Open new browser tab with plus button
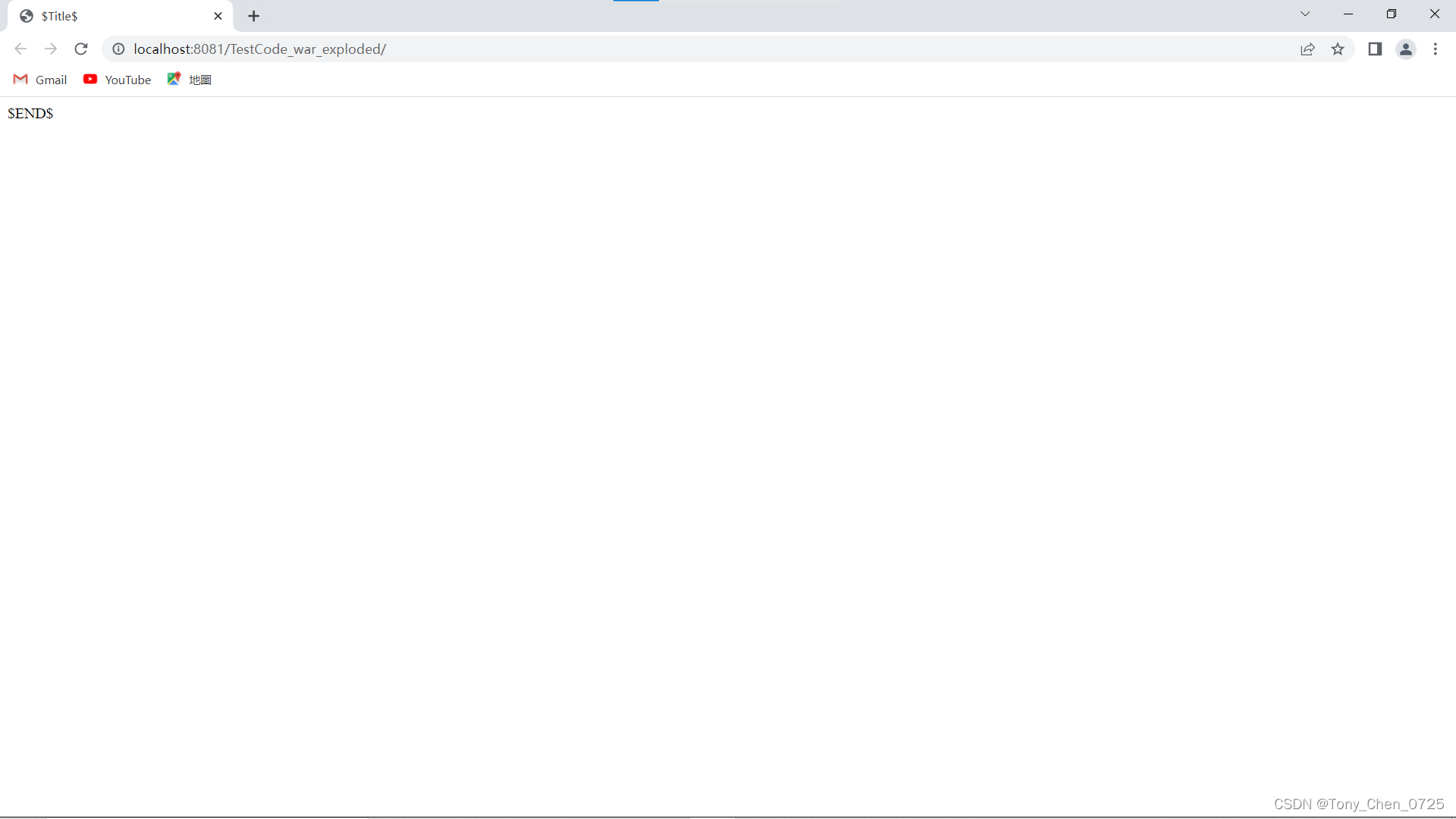Viewport: 1456px width, 819px height. pos(254,16)
